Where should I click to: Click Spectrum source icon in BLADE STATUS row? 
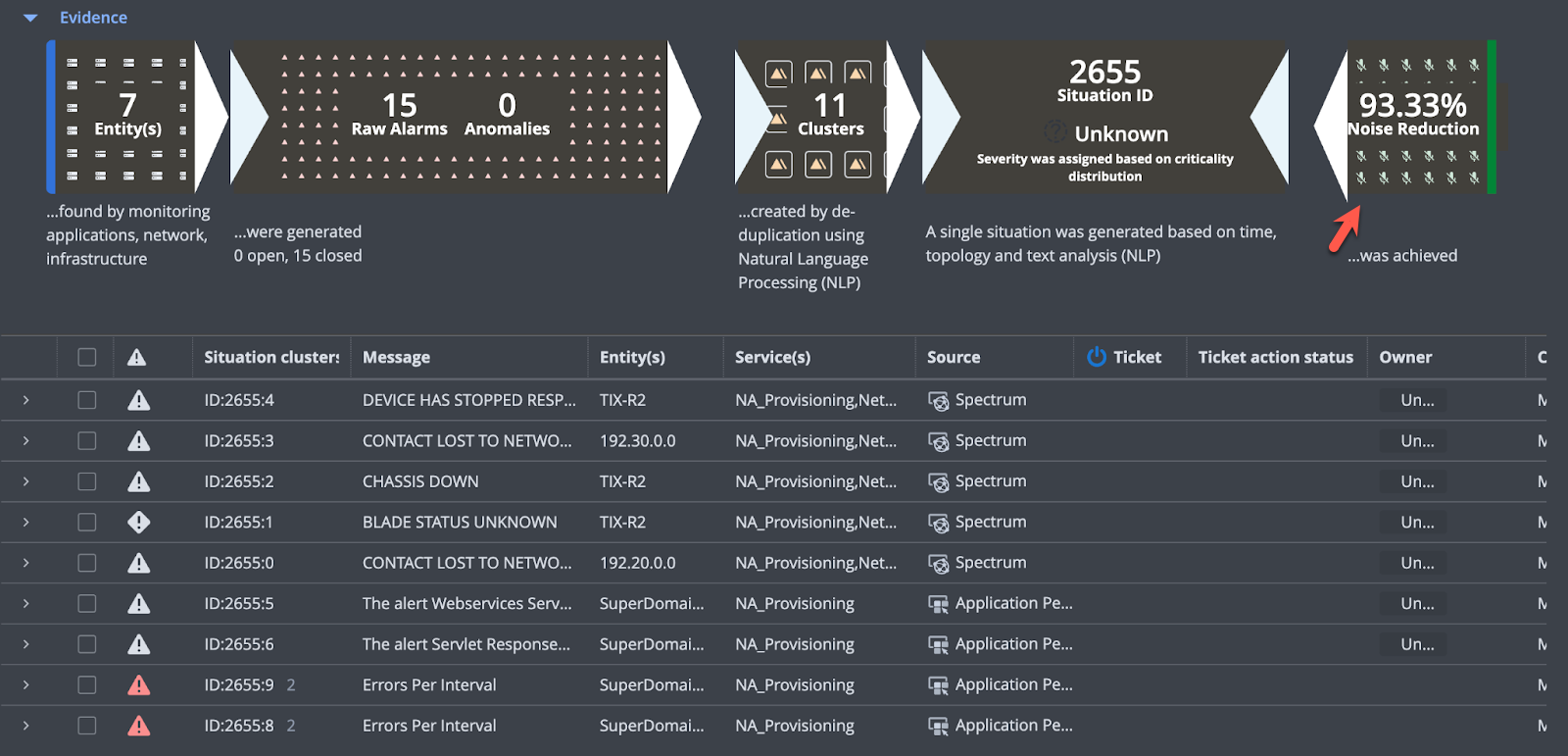938,524
